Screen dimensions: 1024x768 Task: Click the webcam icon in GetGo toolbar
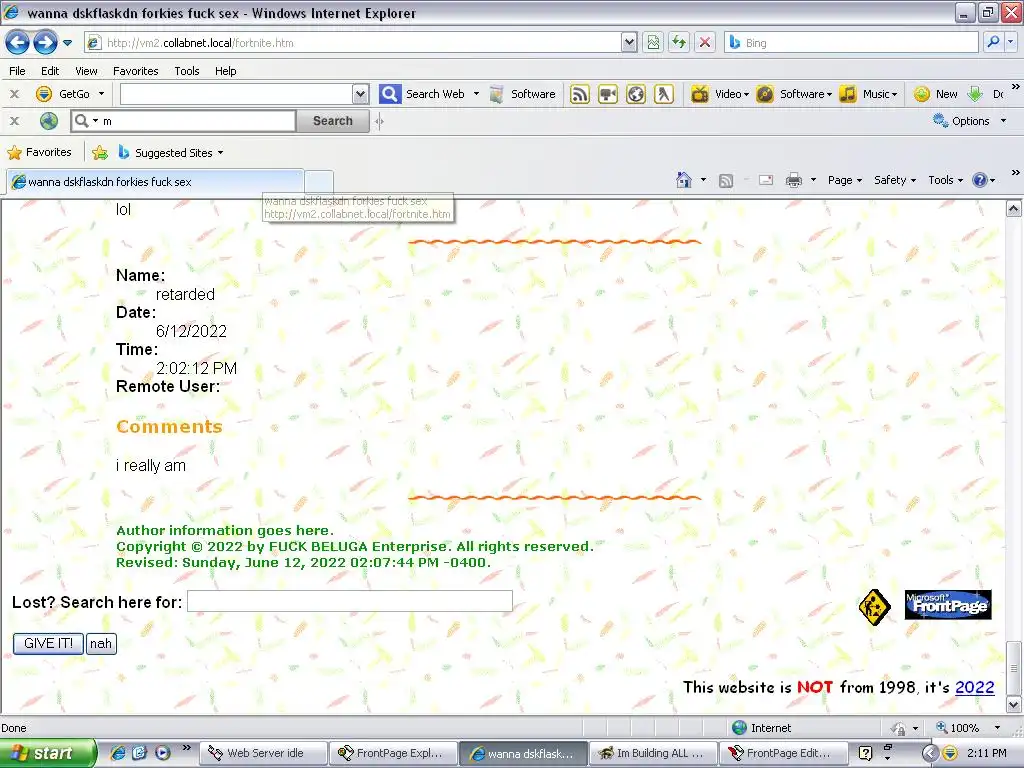click(608, 94)
